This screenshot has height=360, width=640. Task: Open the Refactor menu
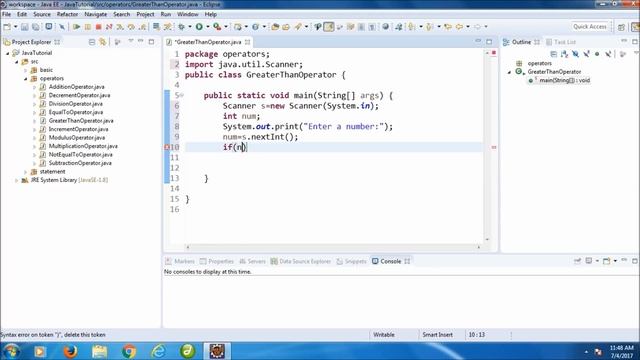(67, 14)
